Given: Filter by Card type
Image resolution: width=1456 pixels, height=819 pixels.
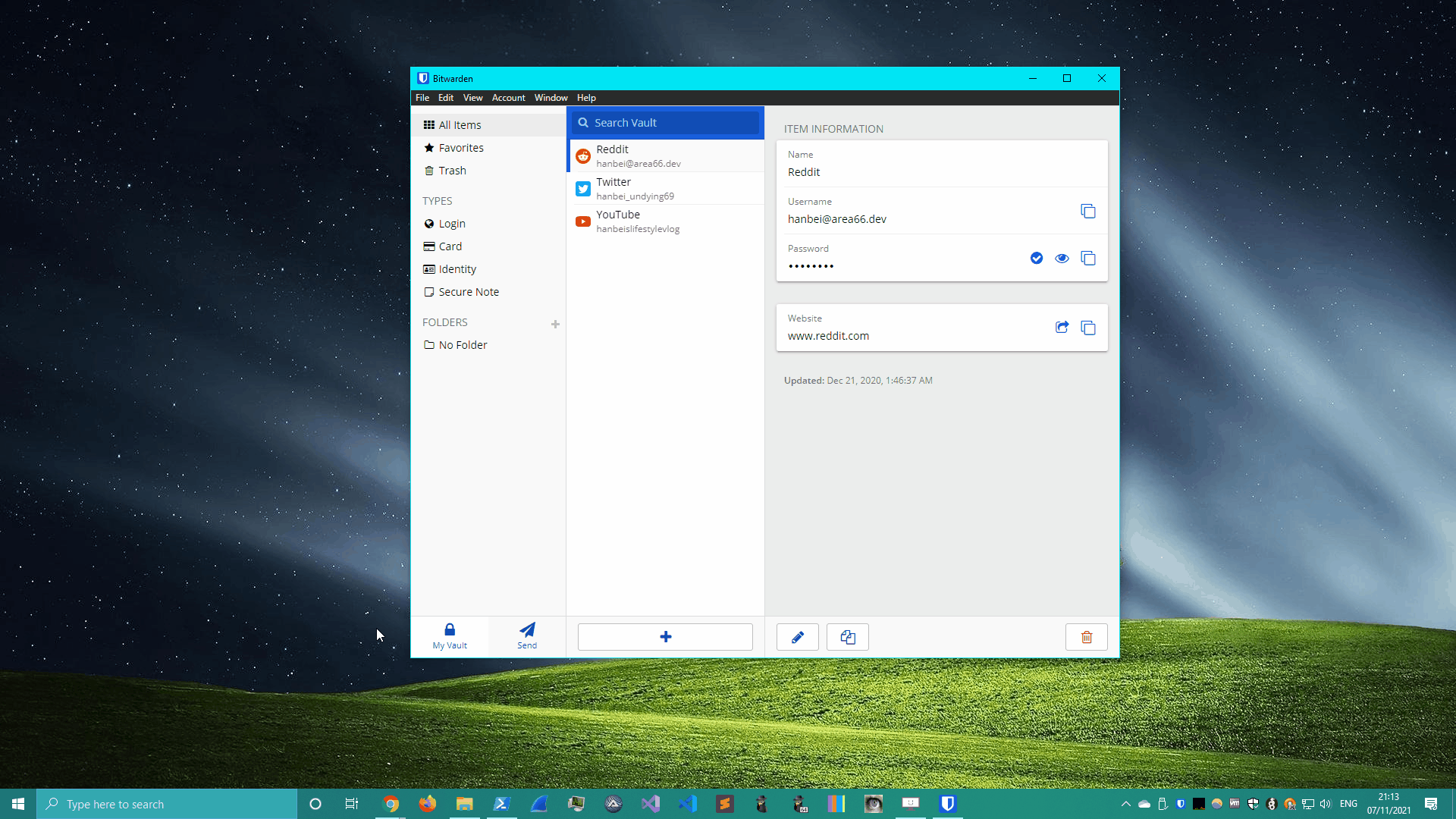Looking at the screenshot, I should tap(488, 246).
